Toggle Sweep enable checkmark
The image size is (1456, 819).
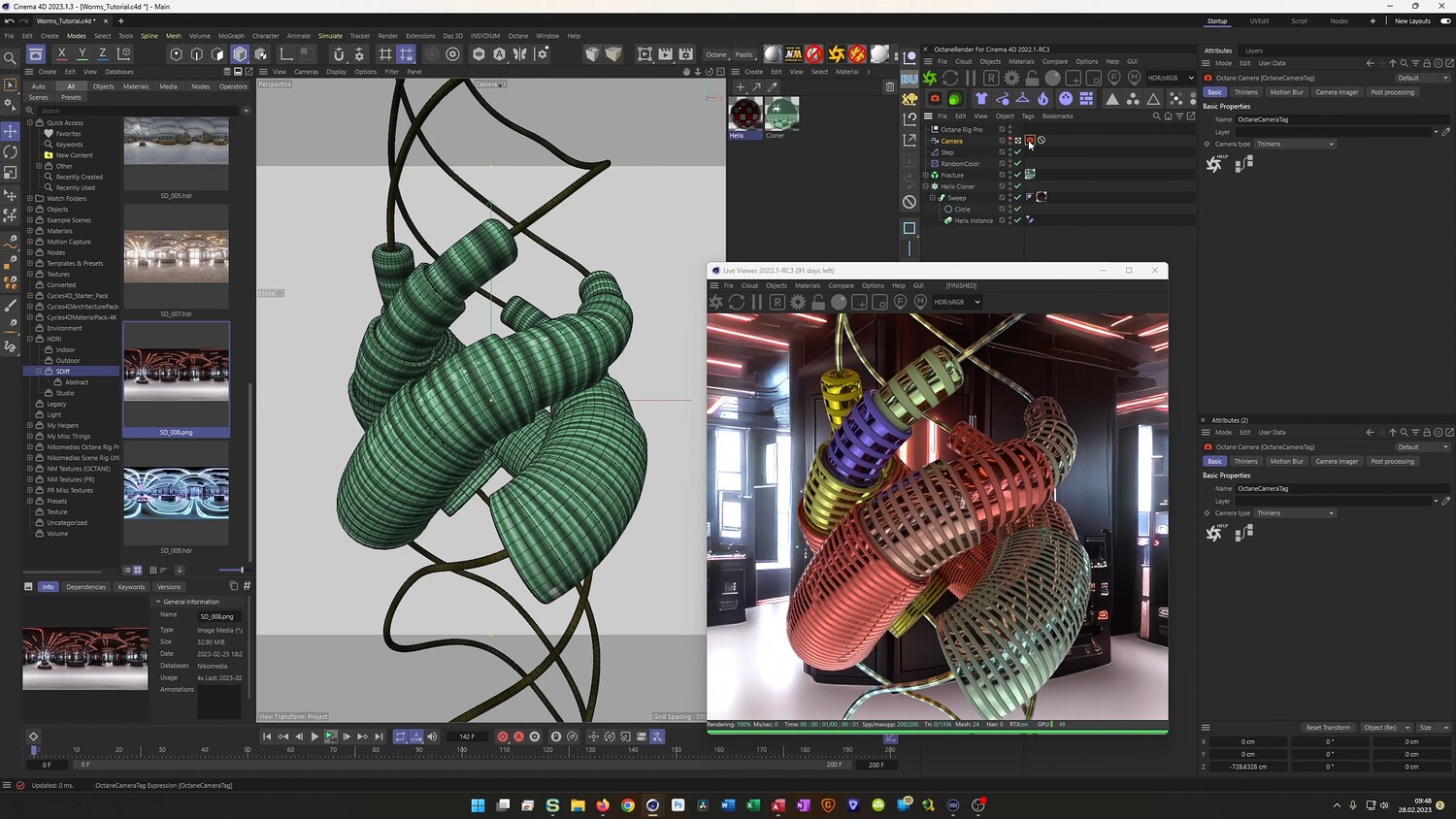pos(1017,198)
